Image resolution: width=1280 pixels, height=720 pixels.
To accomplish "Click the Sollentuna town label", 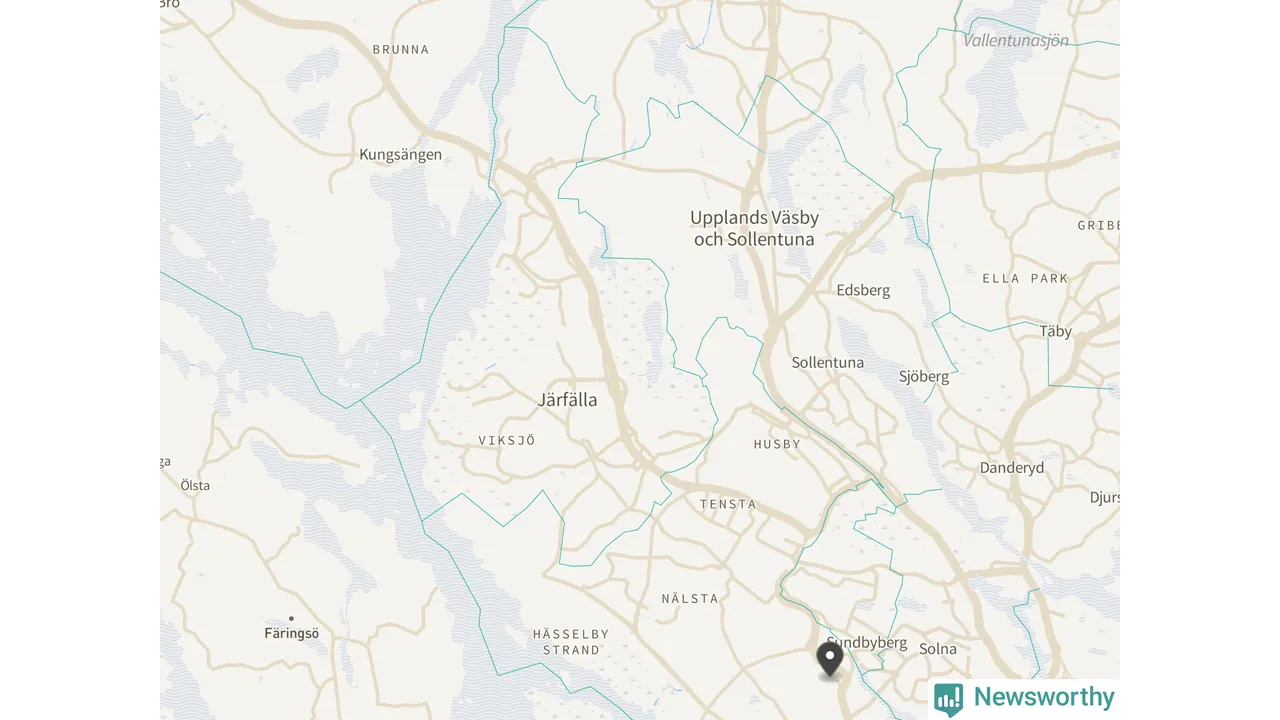I will click(828, 363).
